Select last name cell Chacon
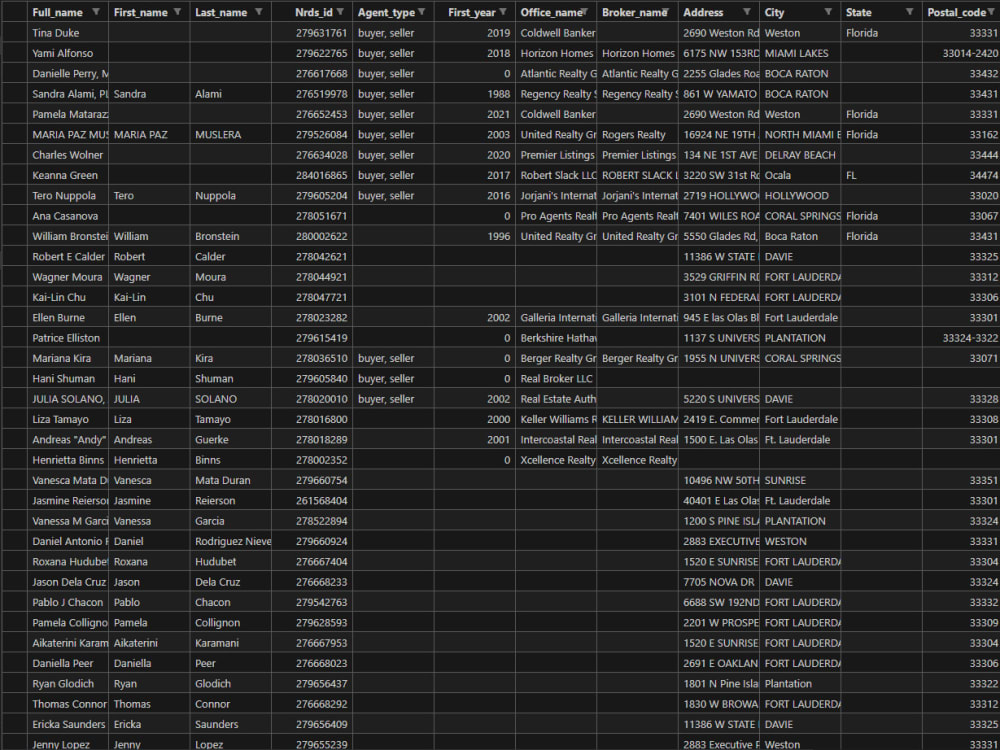The image size is (1000, 750). coord(230,603)
